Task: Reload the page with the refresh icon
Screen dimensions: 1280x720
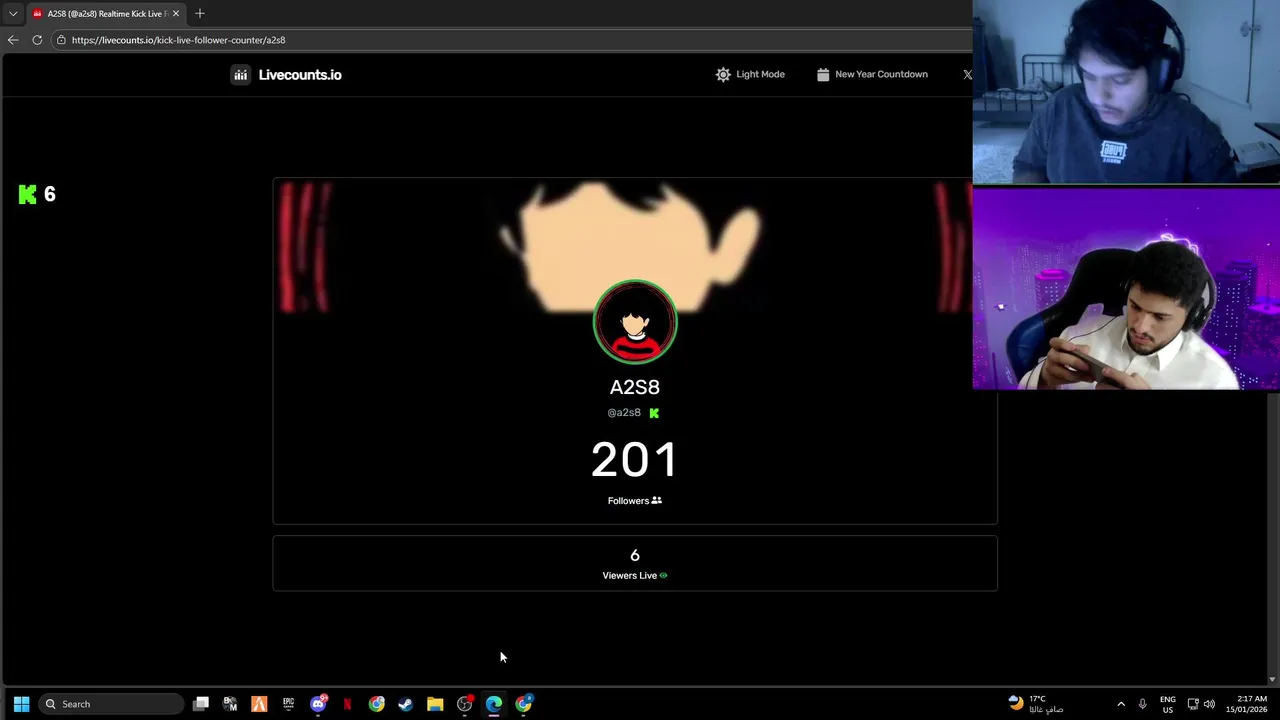Action: [x=37, y=40]
